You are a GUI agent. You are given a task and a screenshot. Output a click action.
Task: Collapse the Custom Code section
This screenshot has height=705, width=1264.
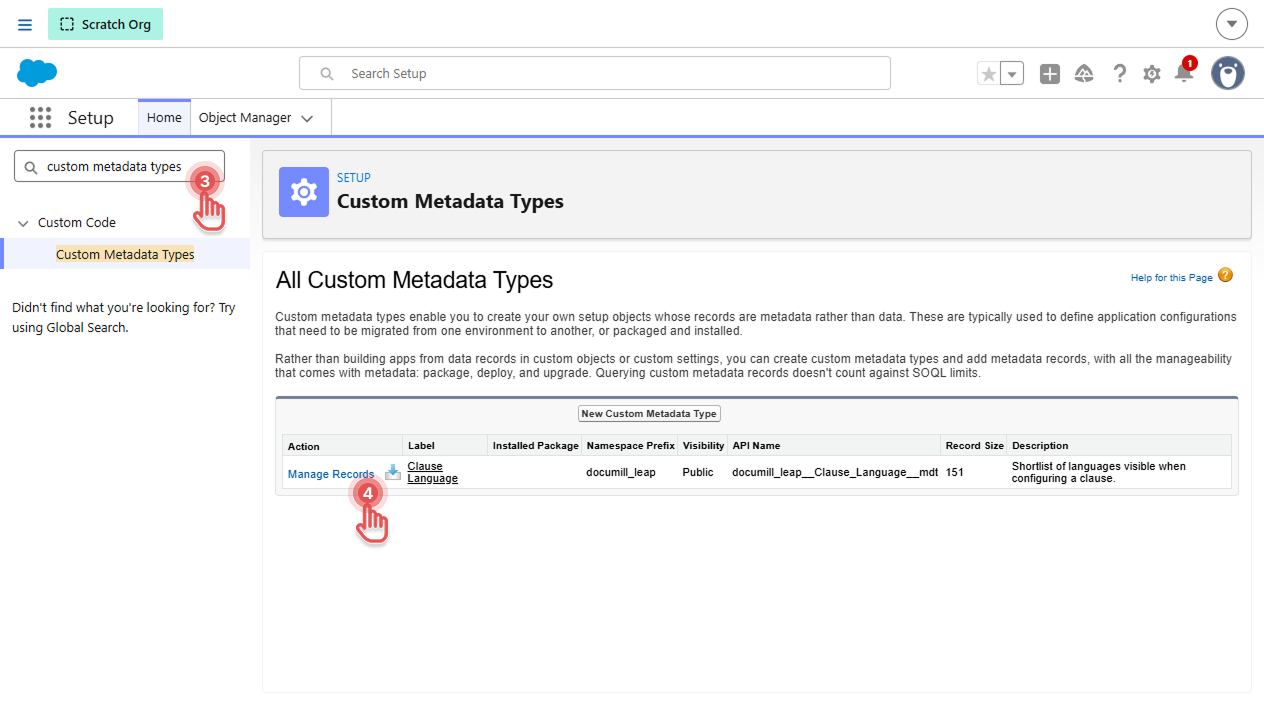point(24,223)
